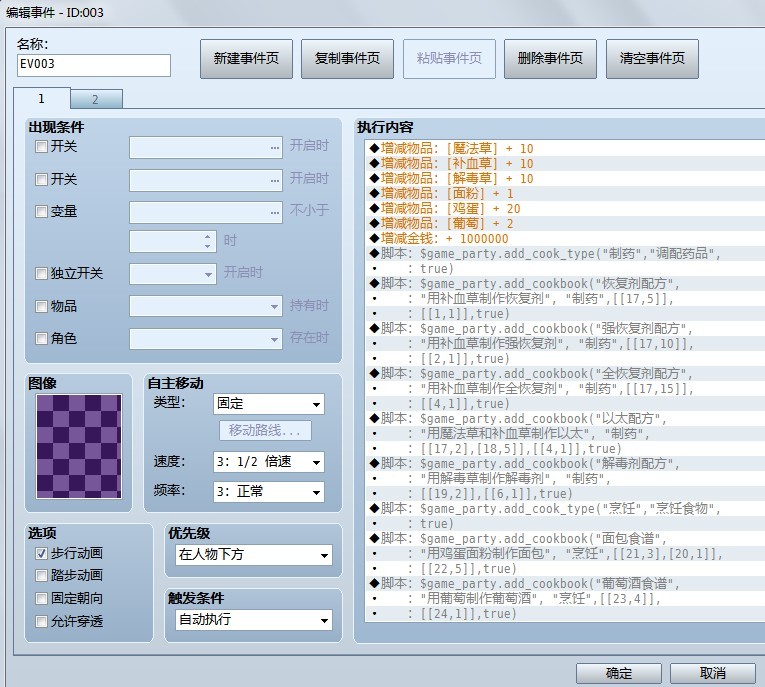Viewport: 765px width, 687px height.
Task: Edit the event name field EV003
Action: 94,65
